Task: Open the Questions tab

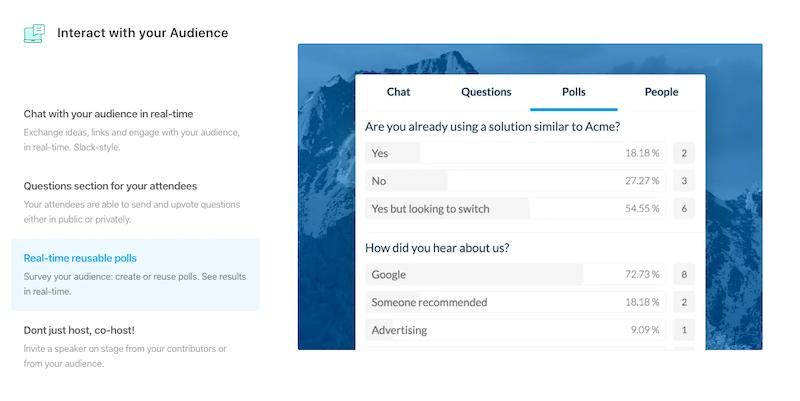Action: click(486, 92)
